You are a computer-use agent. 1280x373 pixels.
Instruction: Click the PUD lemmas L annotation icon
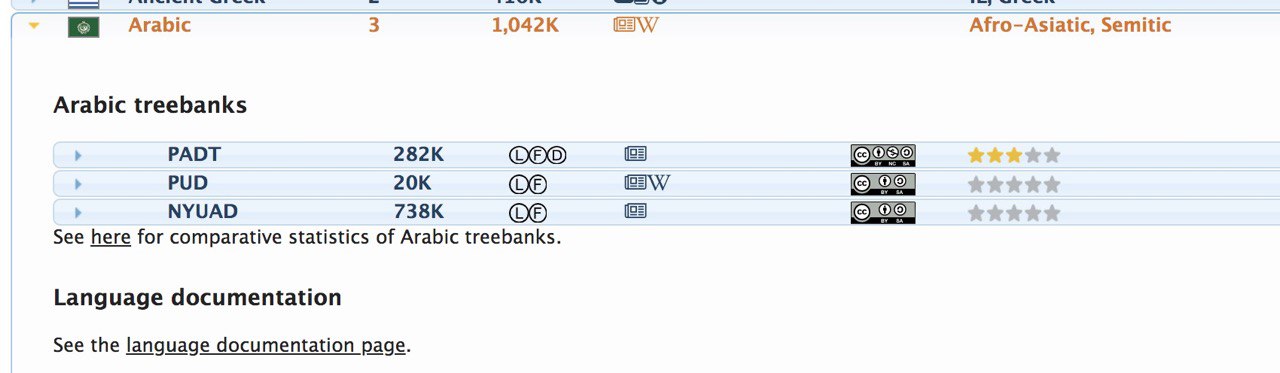pos(517,184)
